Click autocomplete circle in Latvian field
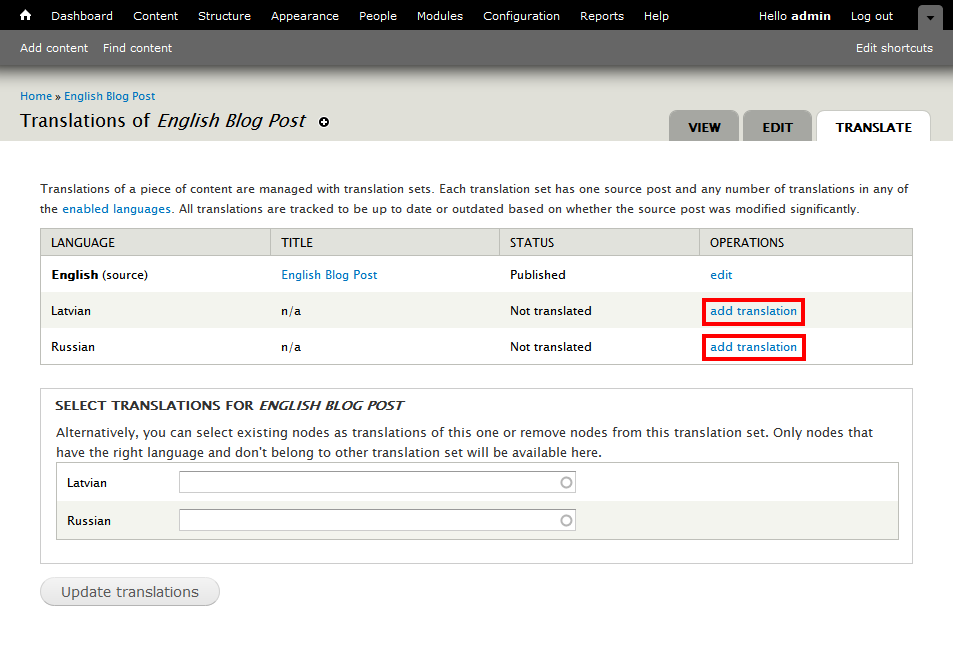Image resolution: width=953 pixels, height=672 pixels. pyautogui.click(x=566, y=483)
